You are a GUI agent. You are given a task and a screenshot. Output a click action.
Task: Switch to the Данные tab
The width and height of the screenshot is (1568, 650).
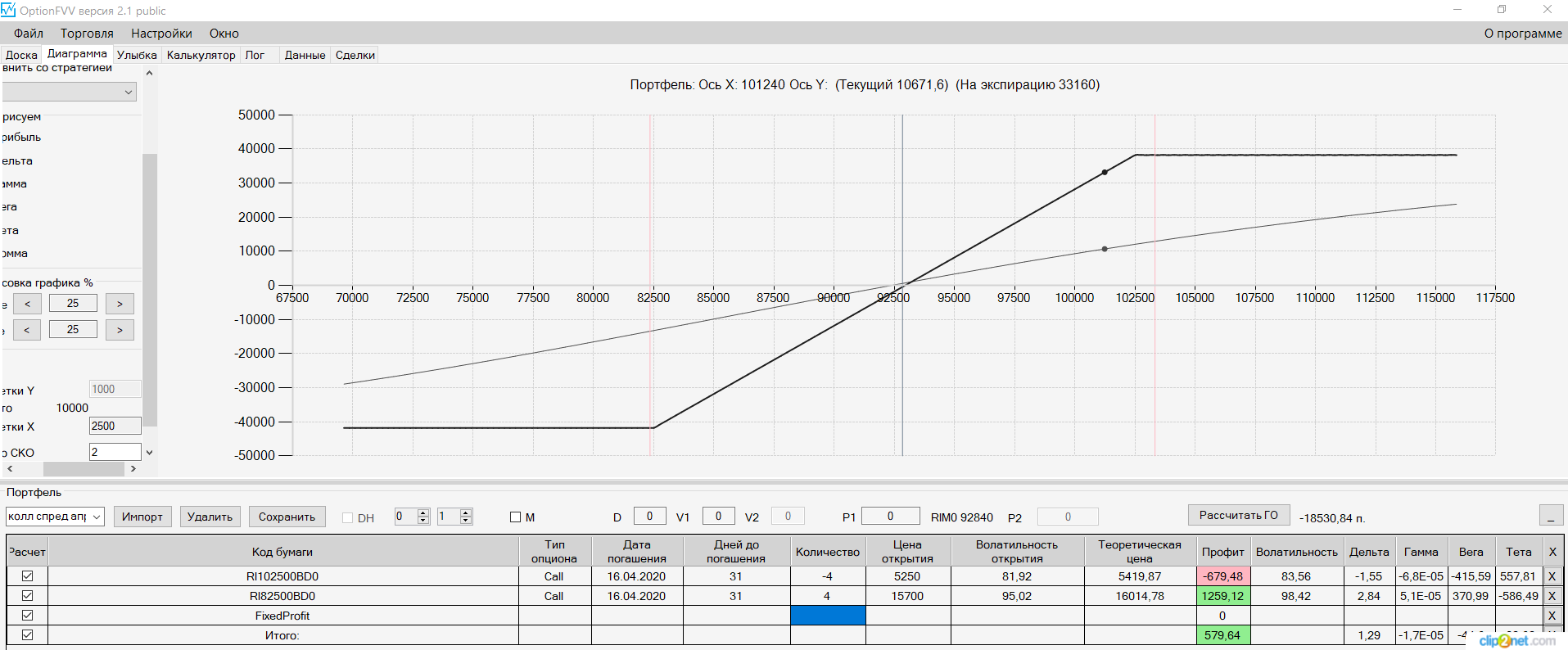click(305, 55)
